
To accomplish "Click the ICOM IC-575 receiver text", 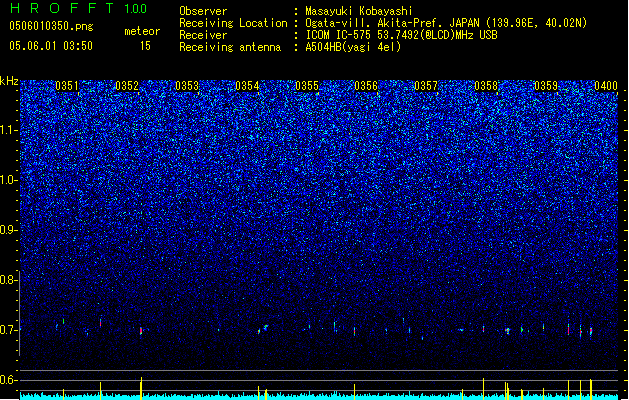I will tap(401, 35).
